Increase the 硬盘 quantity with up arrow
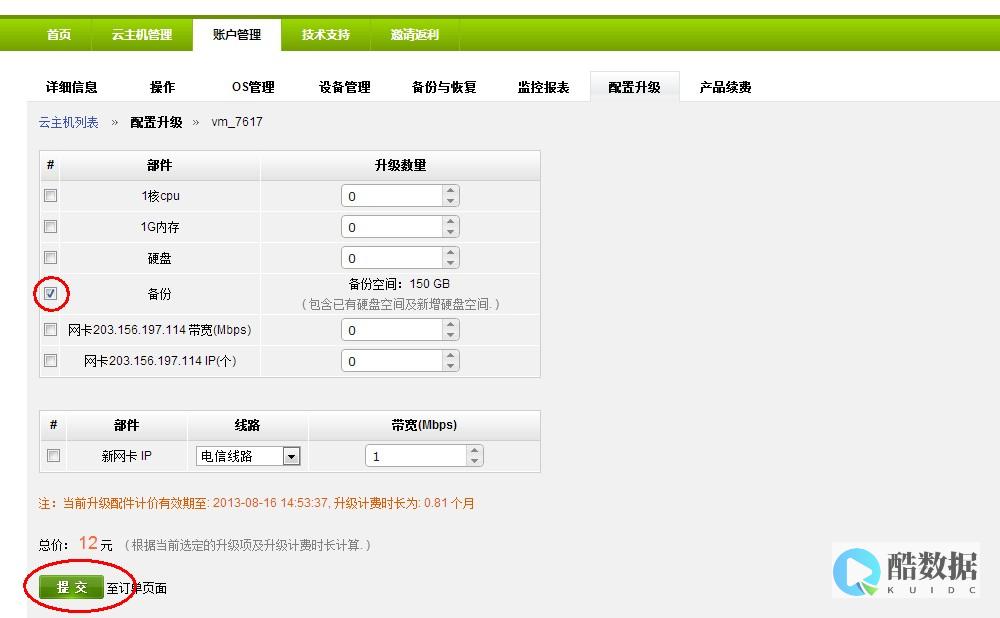Screen dimensions: 1000x618 click(451, 253)
